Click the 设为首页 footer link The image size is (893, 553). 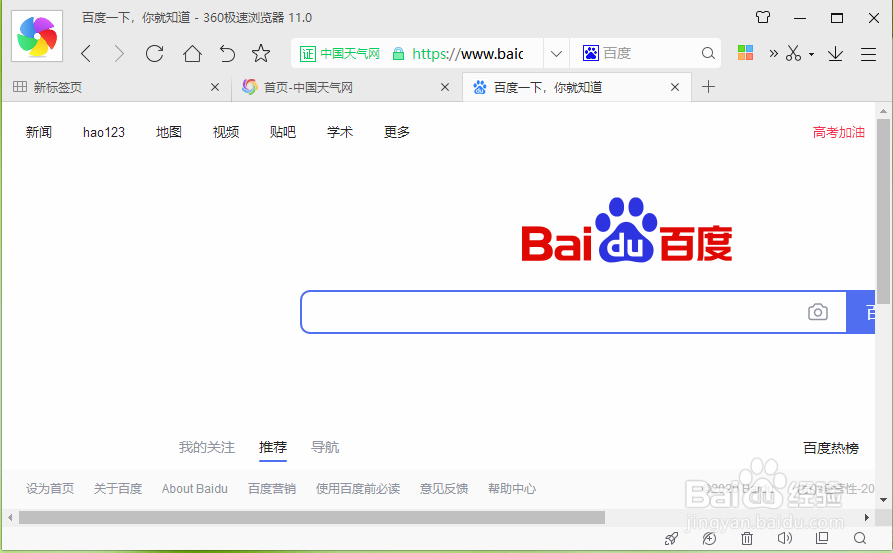(50, 489)
